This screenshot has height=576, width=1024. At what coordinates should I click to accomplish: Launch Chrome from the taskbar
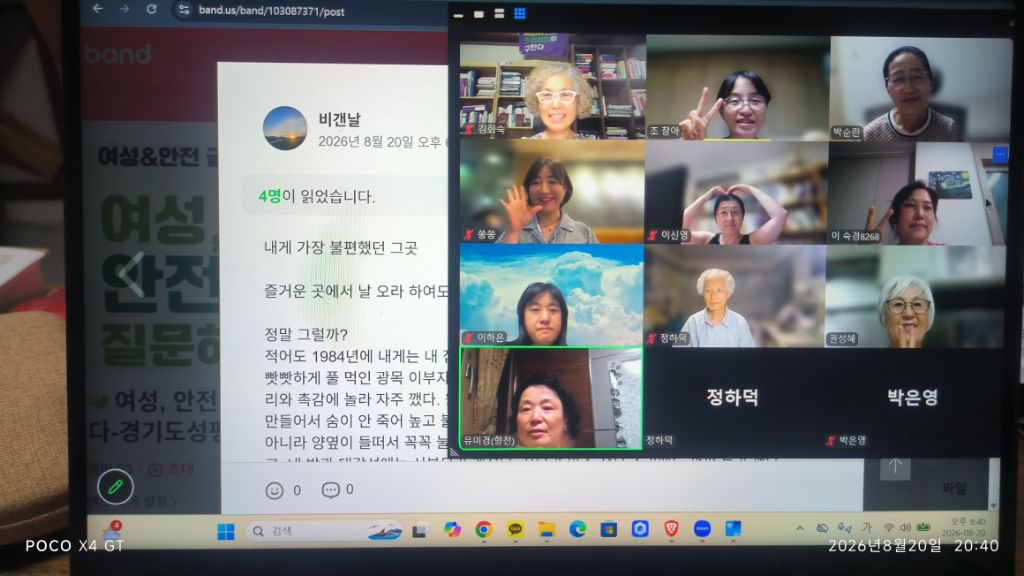tap(483, 530)
